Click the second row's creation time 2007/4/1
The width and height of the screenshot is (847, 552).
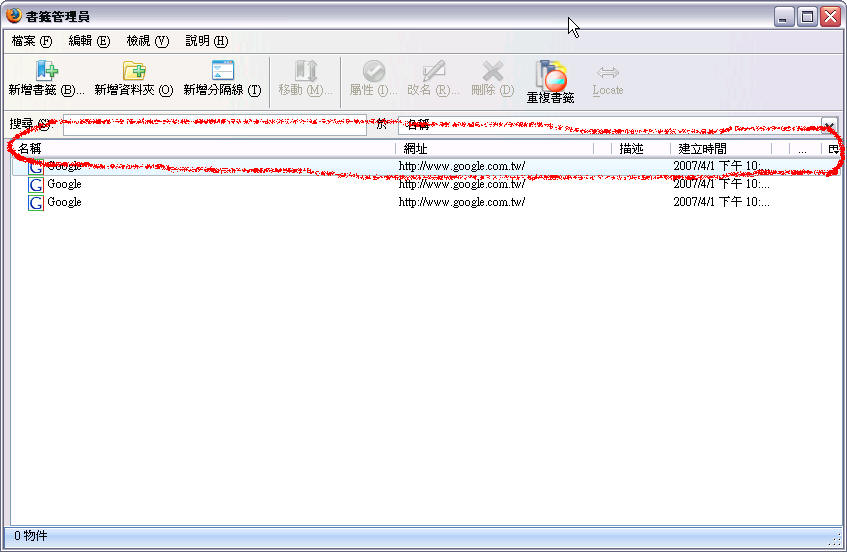coord(721,184)
